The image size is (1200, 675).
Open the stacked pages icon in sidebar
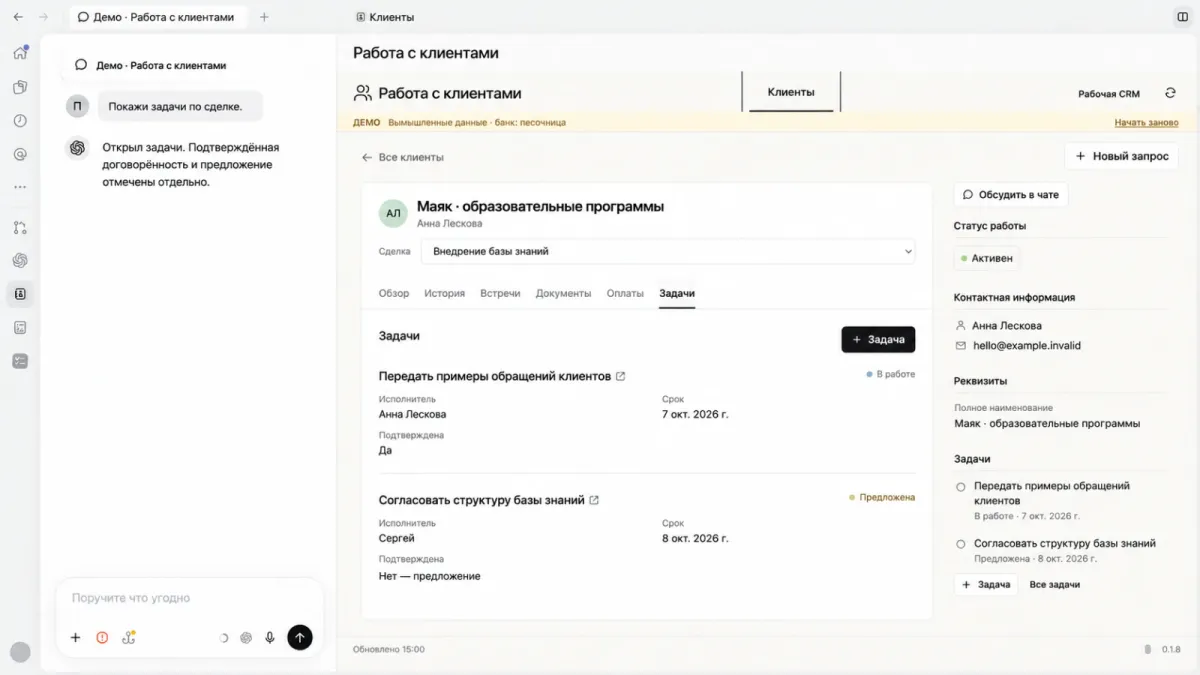pyautogui.click(x=20, y=87)
